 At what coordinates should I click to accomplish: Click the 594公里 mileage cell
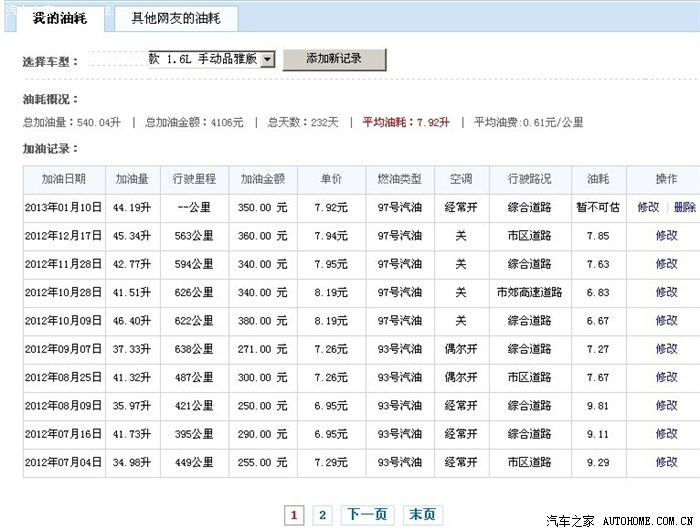click(x=194, y=264)
